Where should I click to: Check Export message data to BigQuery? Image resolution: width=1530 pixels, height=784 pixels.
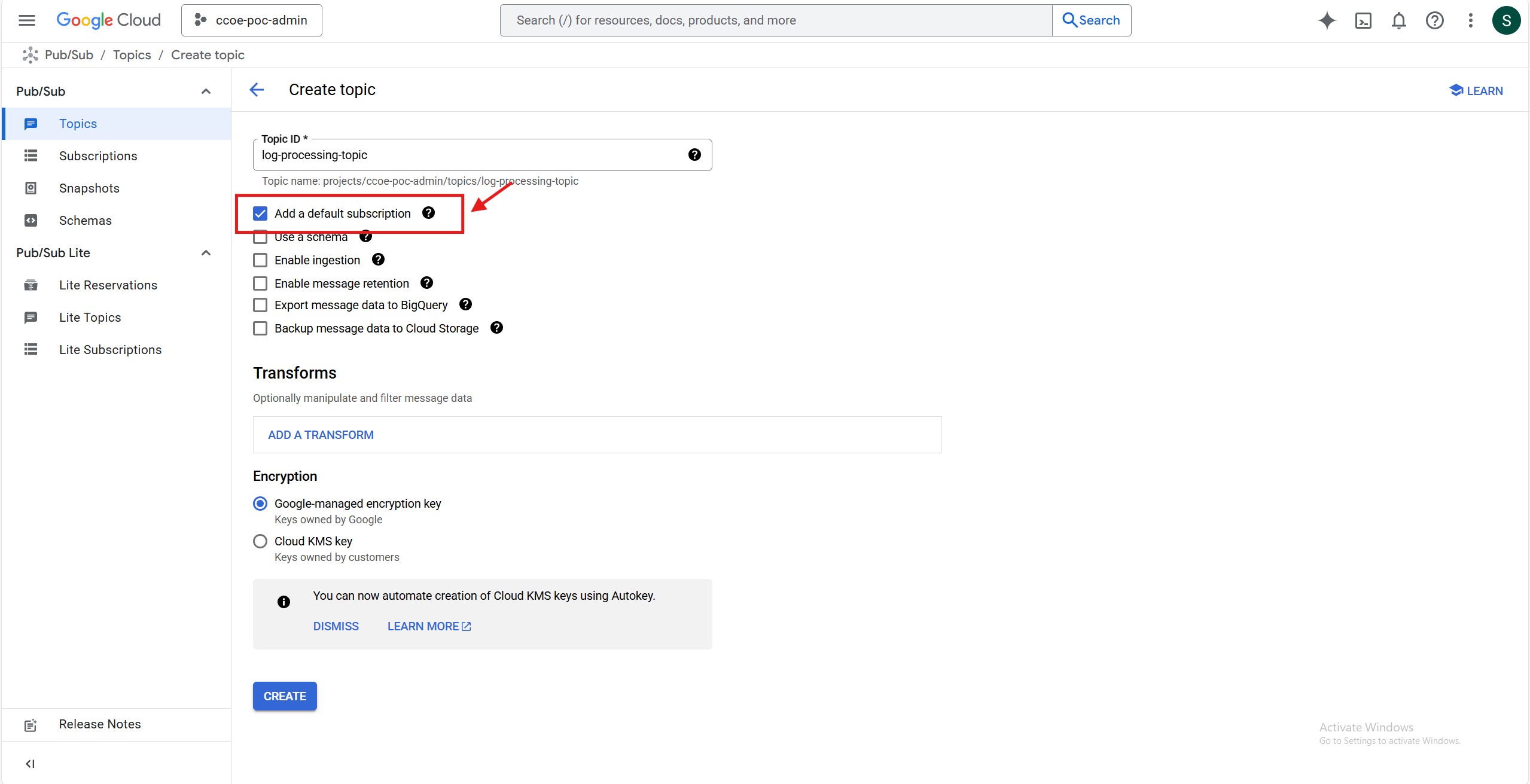pos(260,305)
